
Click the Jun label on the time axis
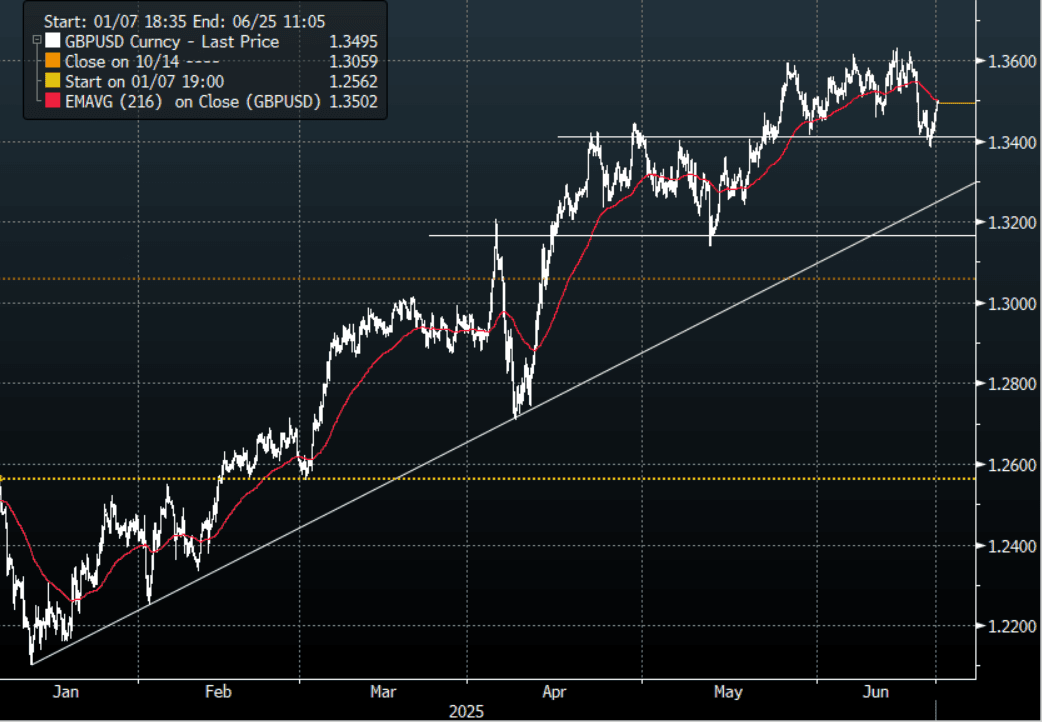point(875,692)
